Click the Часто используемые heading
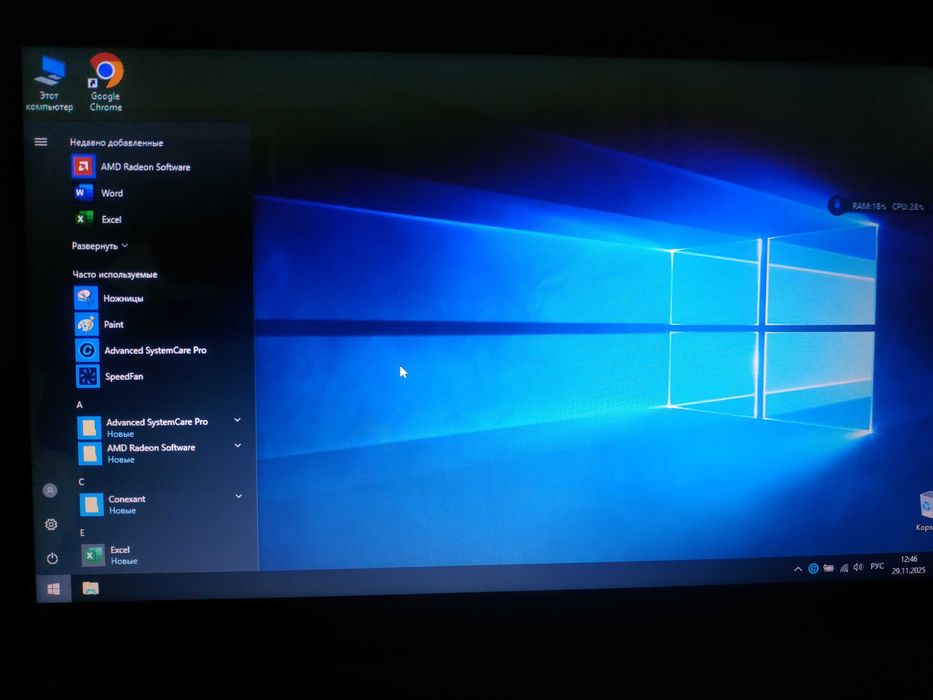 point(115,274)
